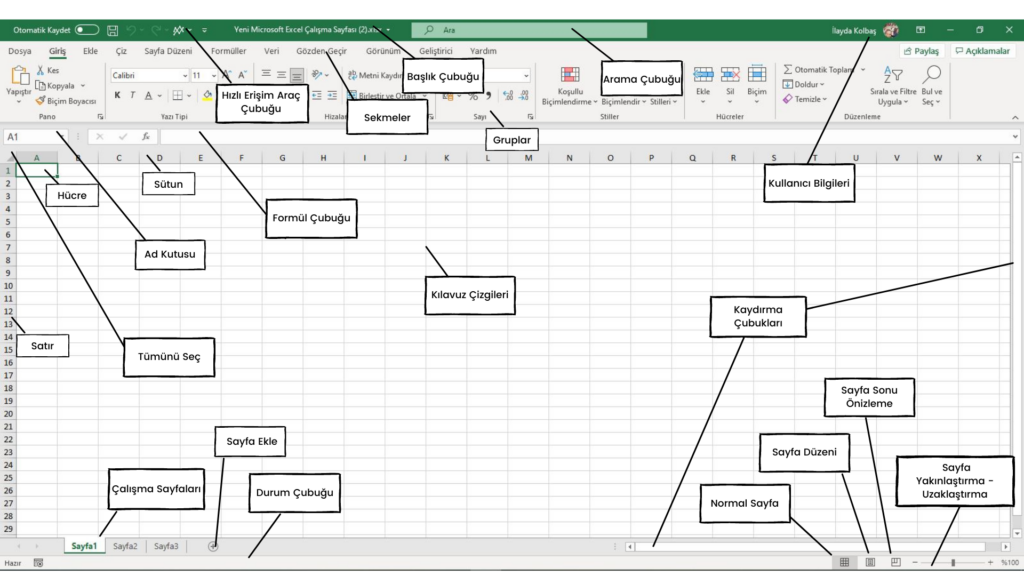This screenshot has height=576, width=1024.
Task: Expand the formula bar with right-side chevron
Action: pyautogui.click(x=1016, y=137)
